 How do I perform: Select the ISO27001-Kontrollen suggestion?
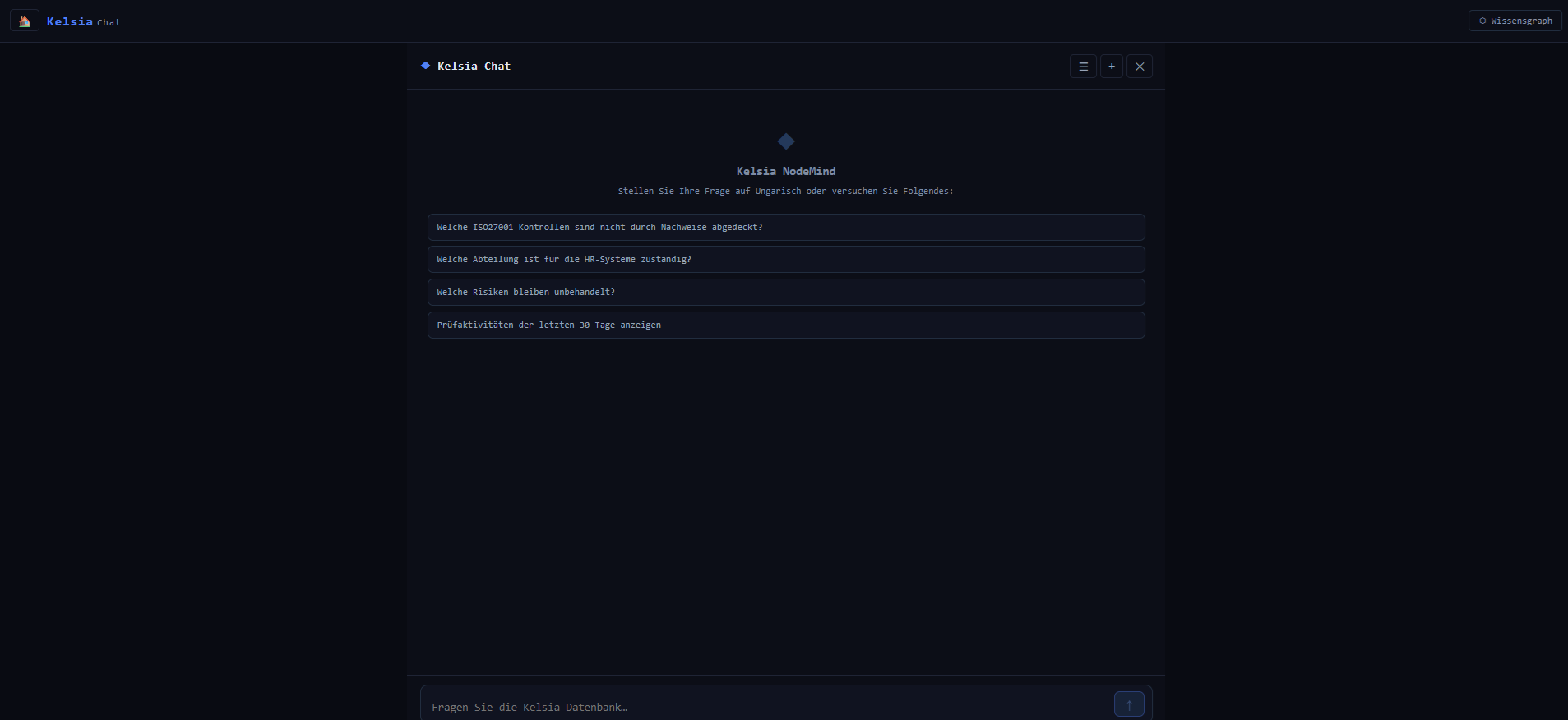point(786,227)
